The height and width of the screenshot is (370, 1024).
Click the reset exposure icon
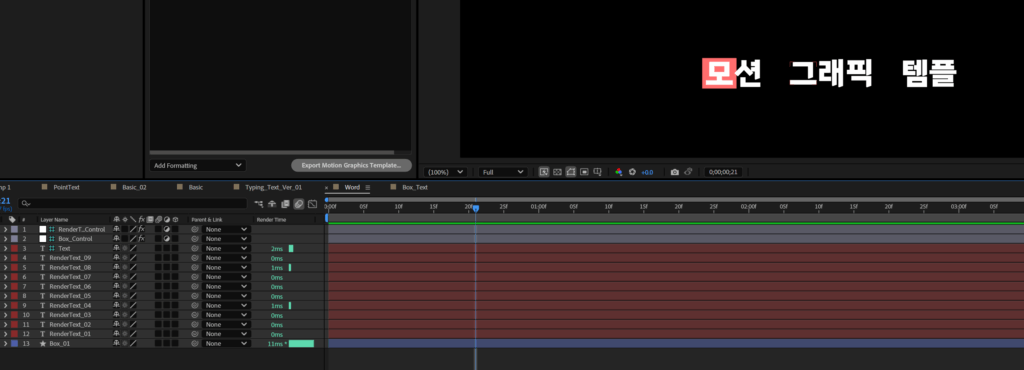coord(632,172)
